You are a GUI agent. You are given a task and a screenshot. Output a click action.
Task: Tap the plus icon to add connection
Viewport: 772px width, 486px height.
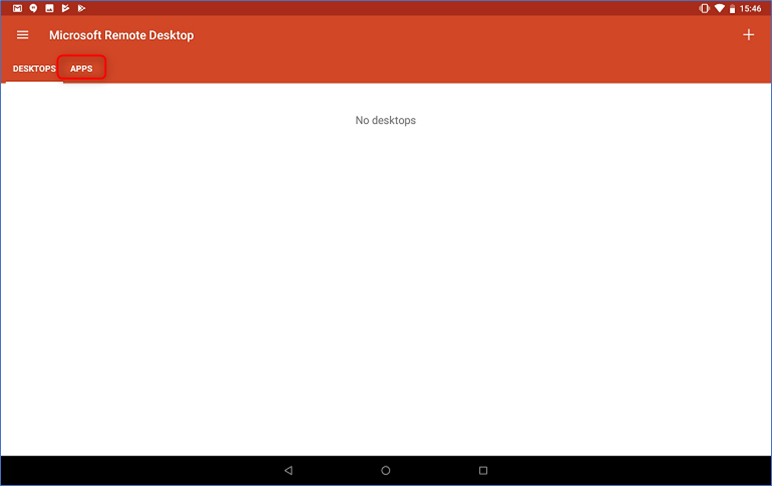(x=748, y=35)
